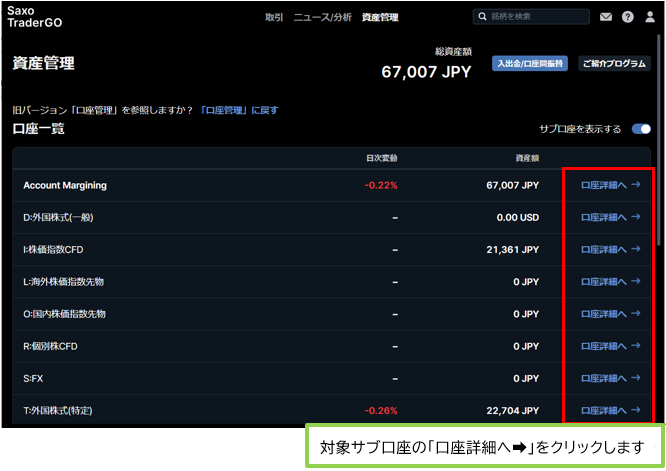Select the S:FX account name

[33, 379]
